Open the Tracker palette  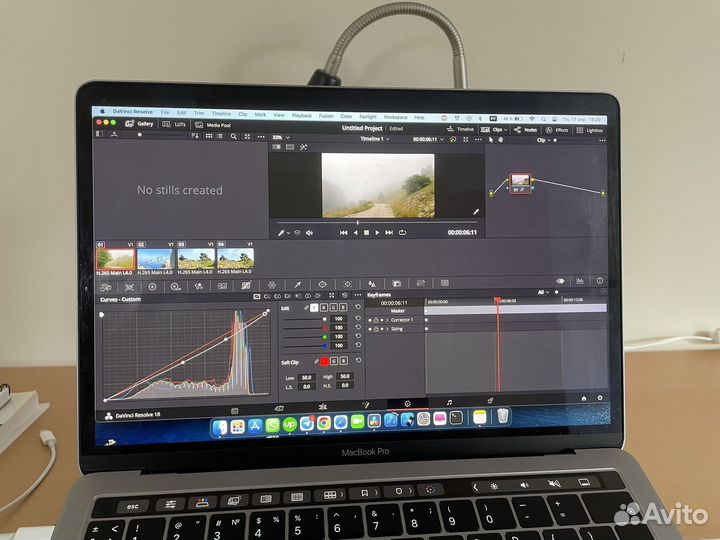[348, 284]
